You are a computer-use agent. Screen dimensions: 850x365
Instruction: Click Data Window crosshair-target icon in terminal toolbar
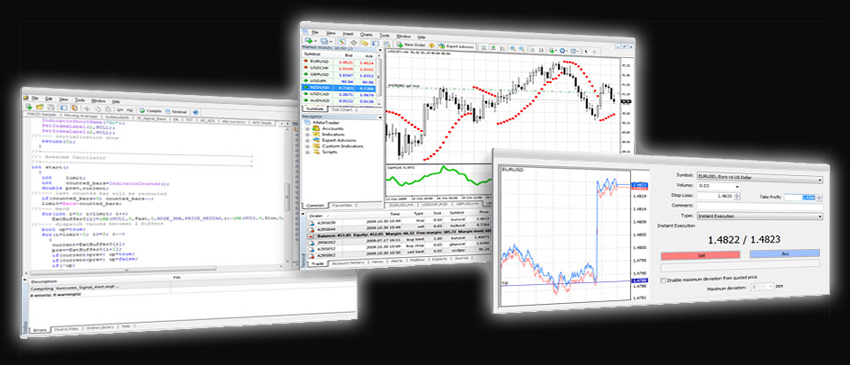pos(354,42)
